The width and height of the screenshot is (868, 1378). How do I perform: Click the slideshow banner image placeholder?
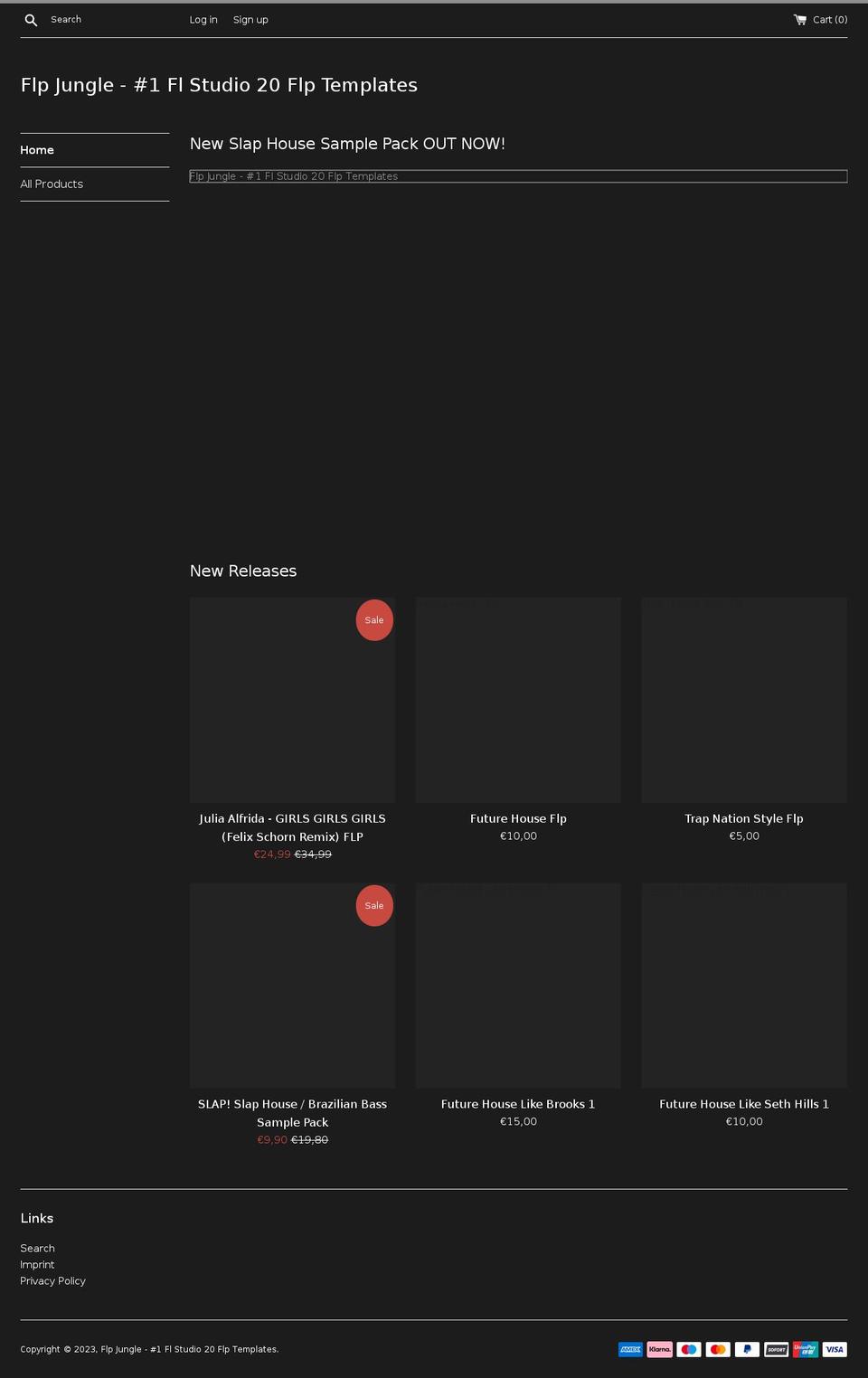point(518,176)
